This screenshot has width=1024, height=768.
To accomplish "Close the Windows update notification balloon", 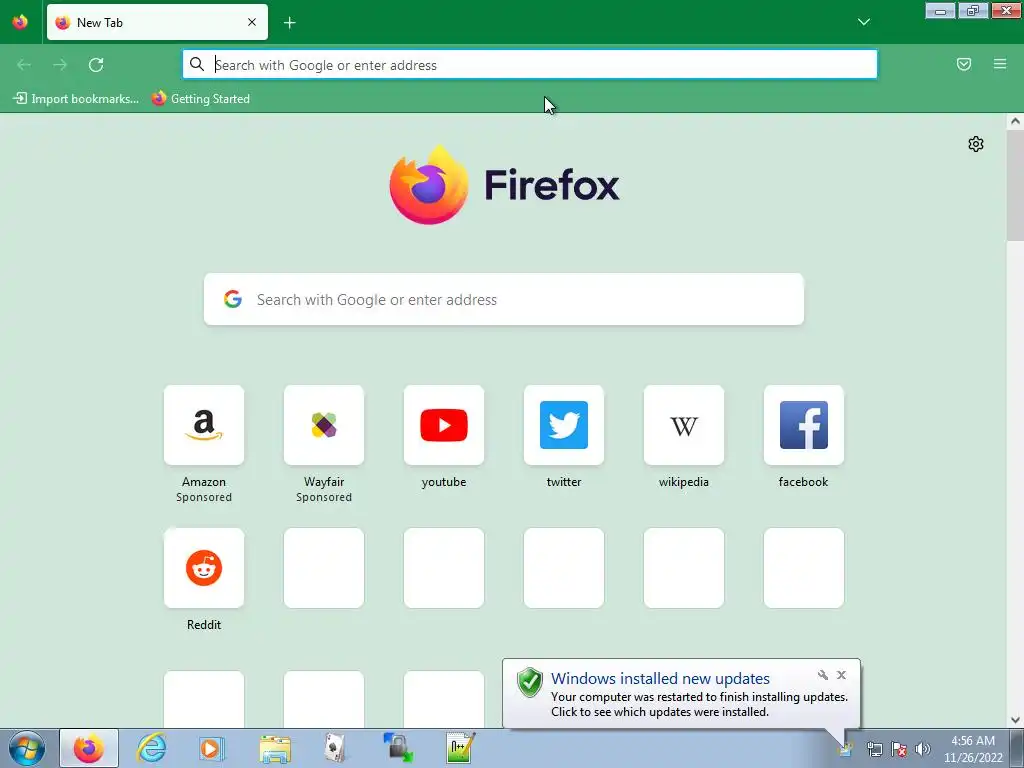I will click(841, 675).
